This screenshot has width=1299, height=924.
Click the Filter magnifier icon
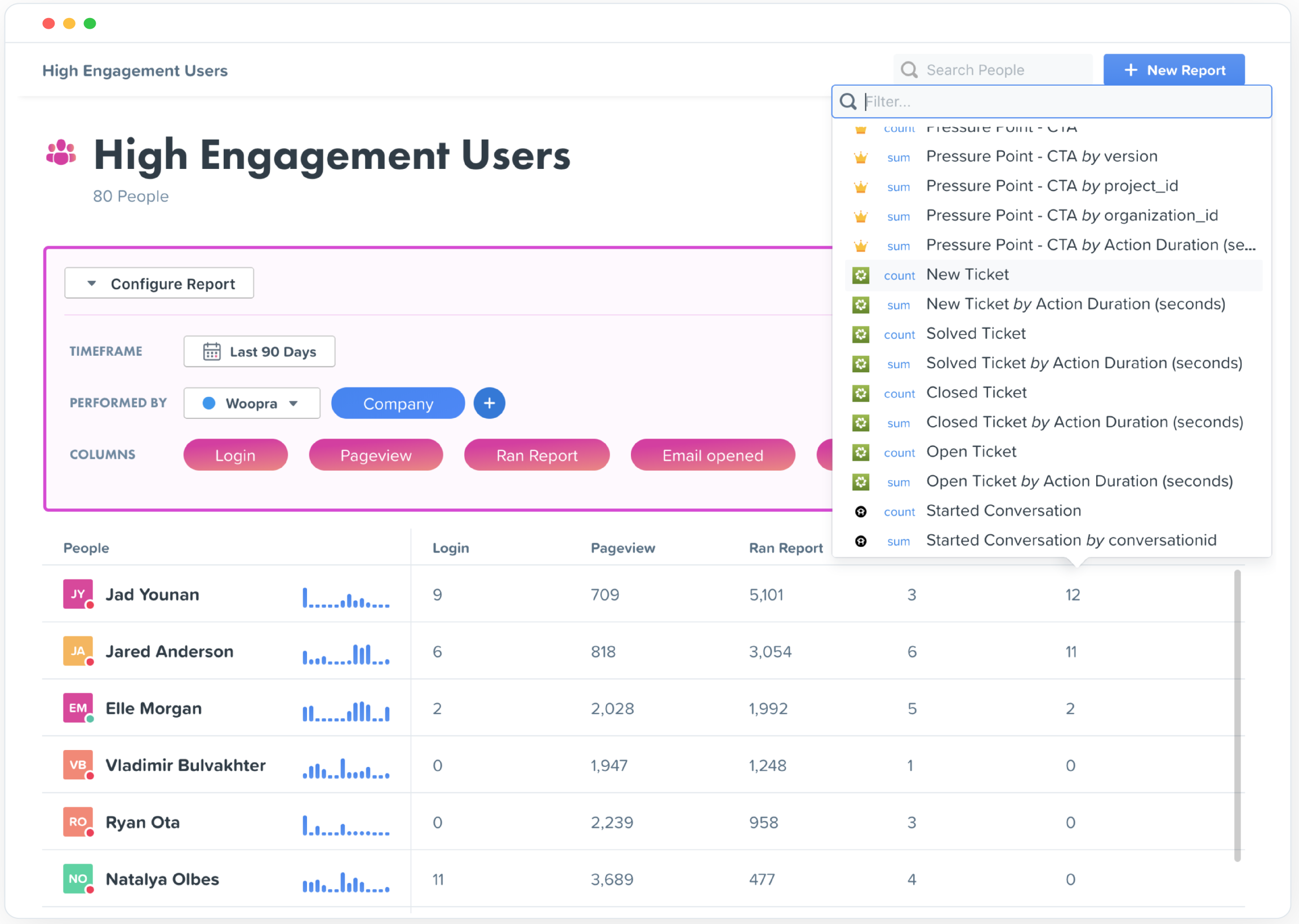point(848,102)
